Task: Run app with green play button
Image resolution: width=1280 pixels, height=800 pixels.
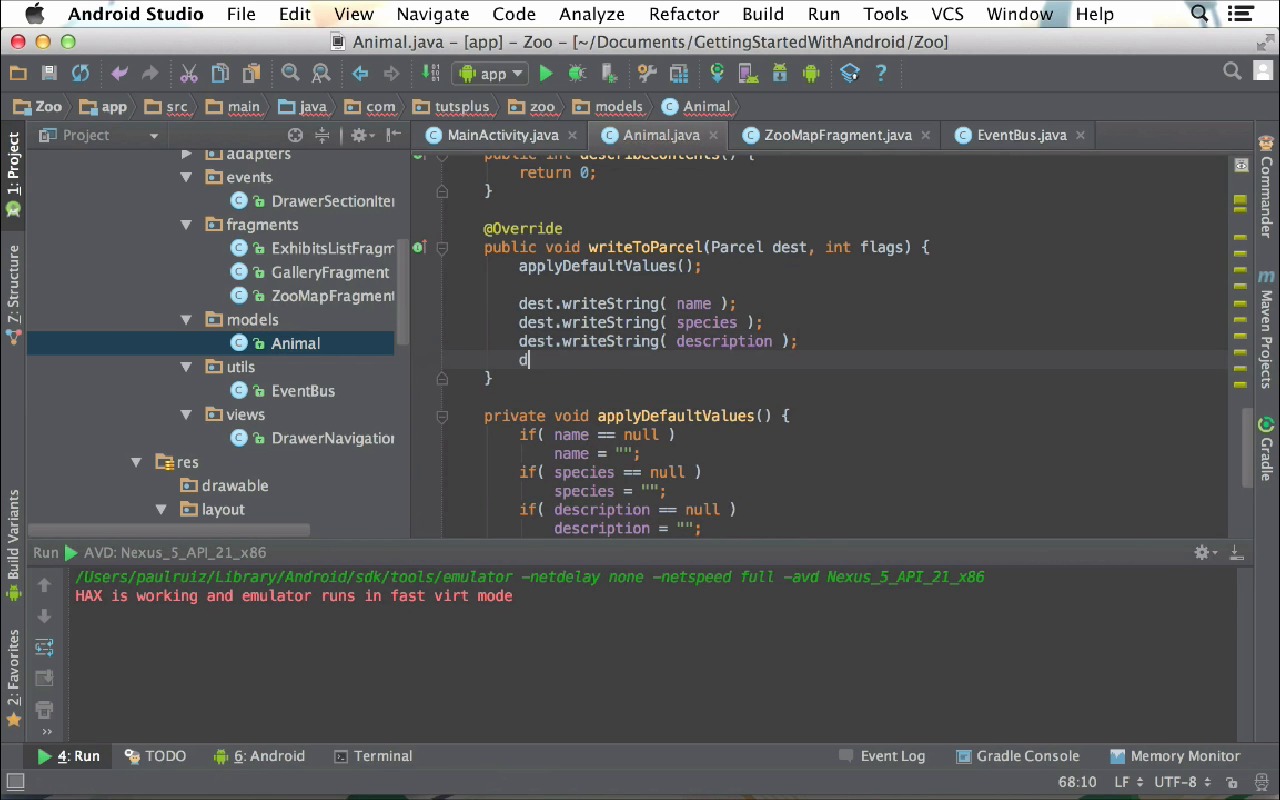Action: [546, 73]
